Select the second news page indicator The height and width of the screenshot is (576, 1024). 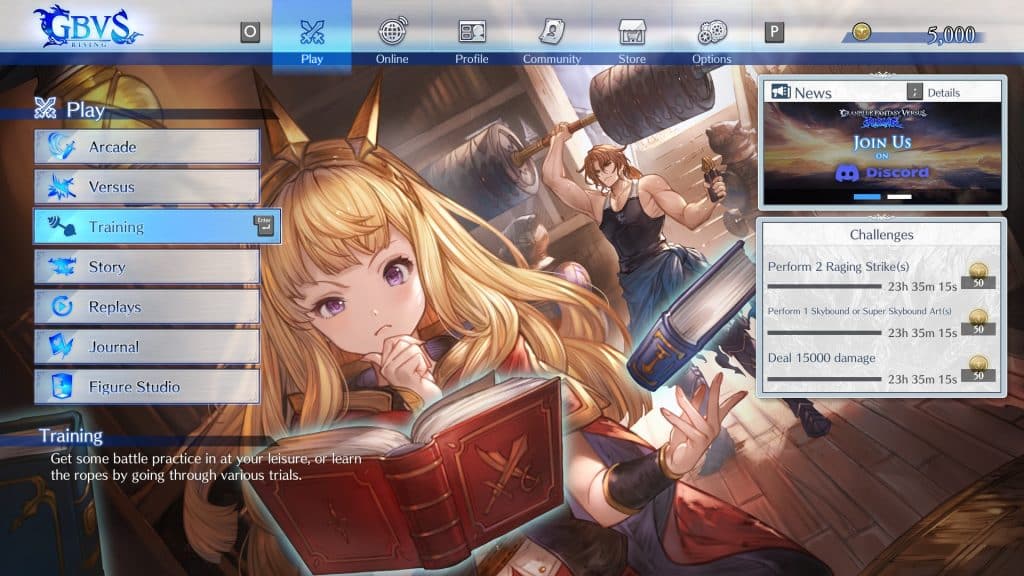coord(899,197)
